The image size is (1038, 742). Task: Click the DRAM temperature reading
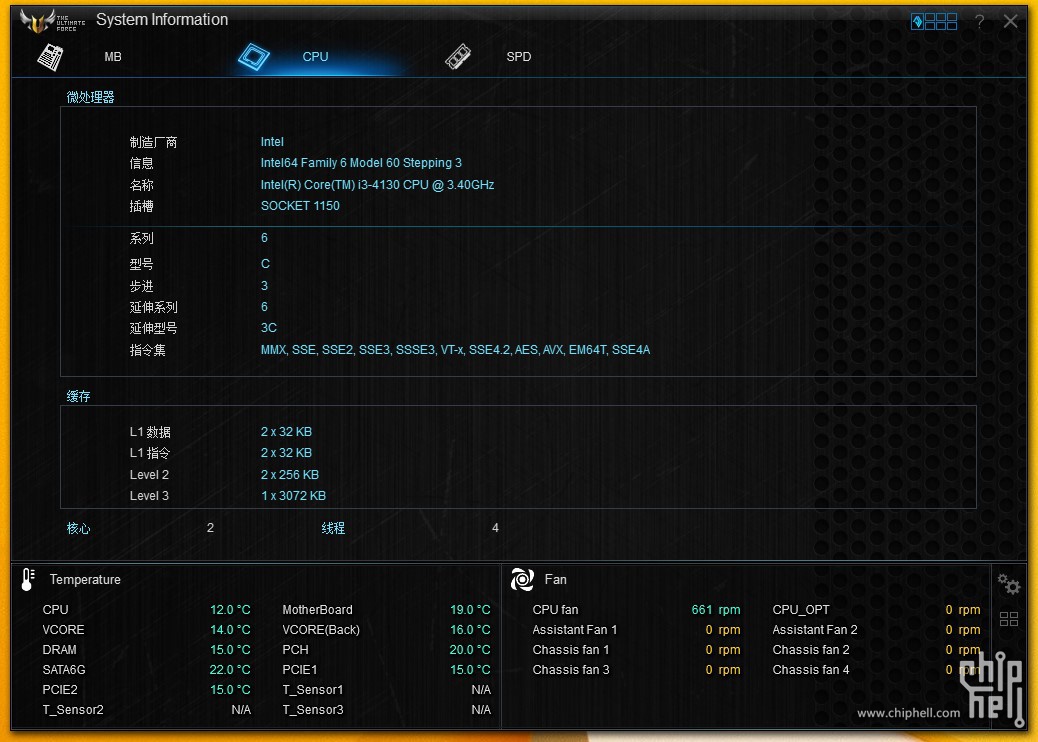[x=230, y=649]
